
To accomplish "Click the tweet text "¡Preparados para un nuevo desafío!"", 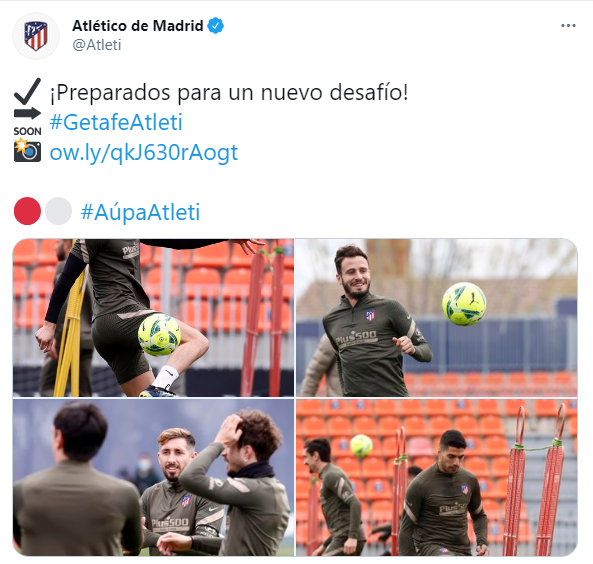I will coord(229,92).
